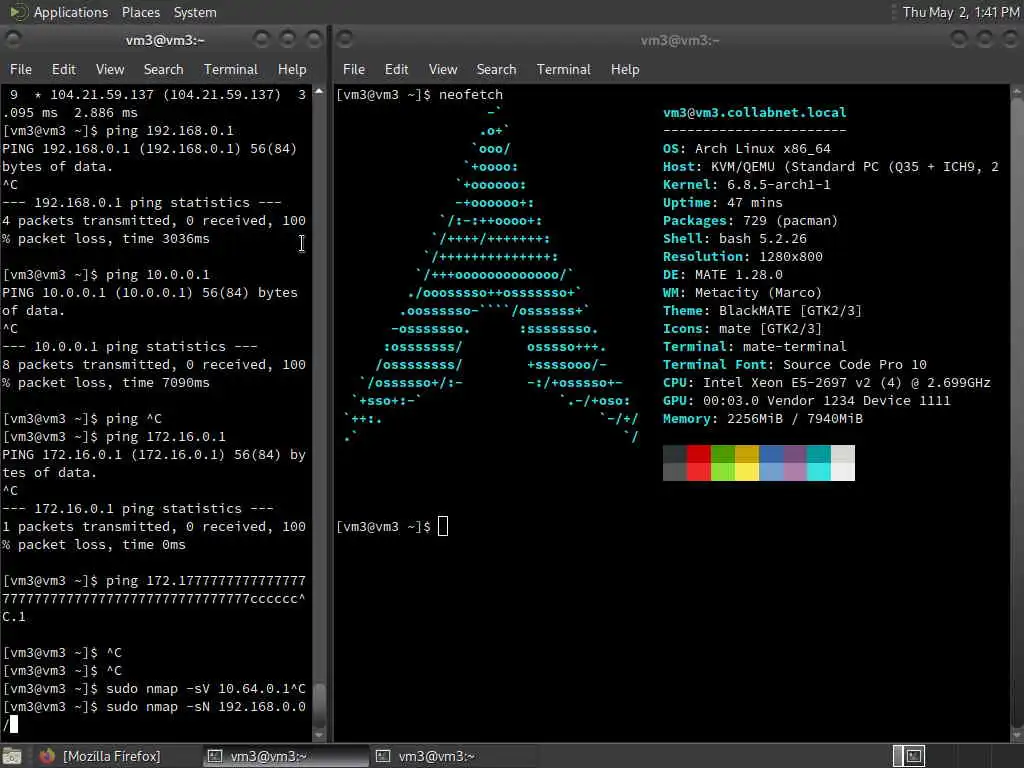Viewport: 1024px width, 768px height.
Task: Click Show Desktop icon in bottom panel
Action: point(12,756)
